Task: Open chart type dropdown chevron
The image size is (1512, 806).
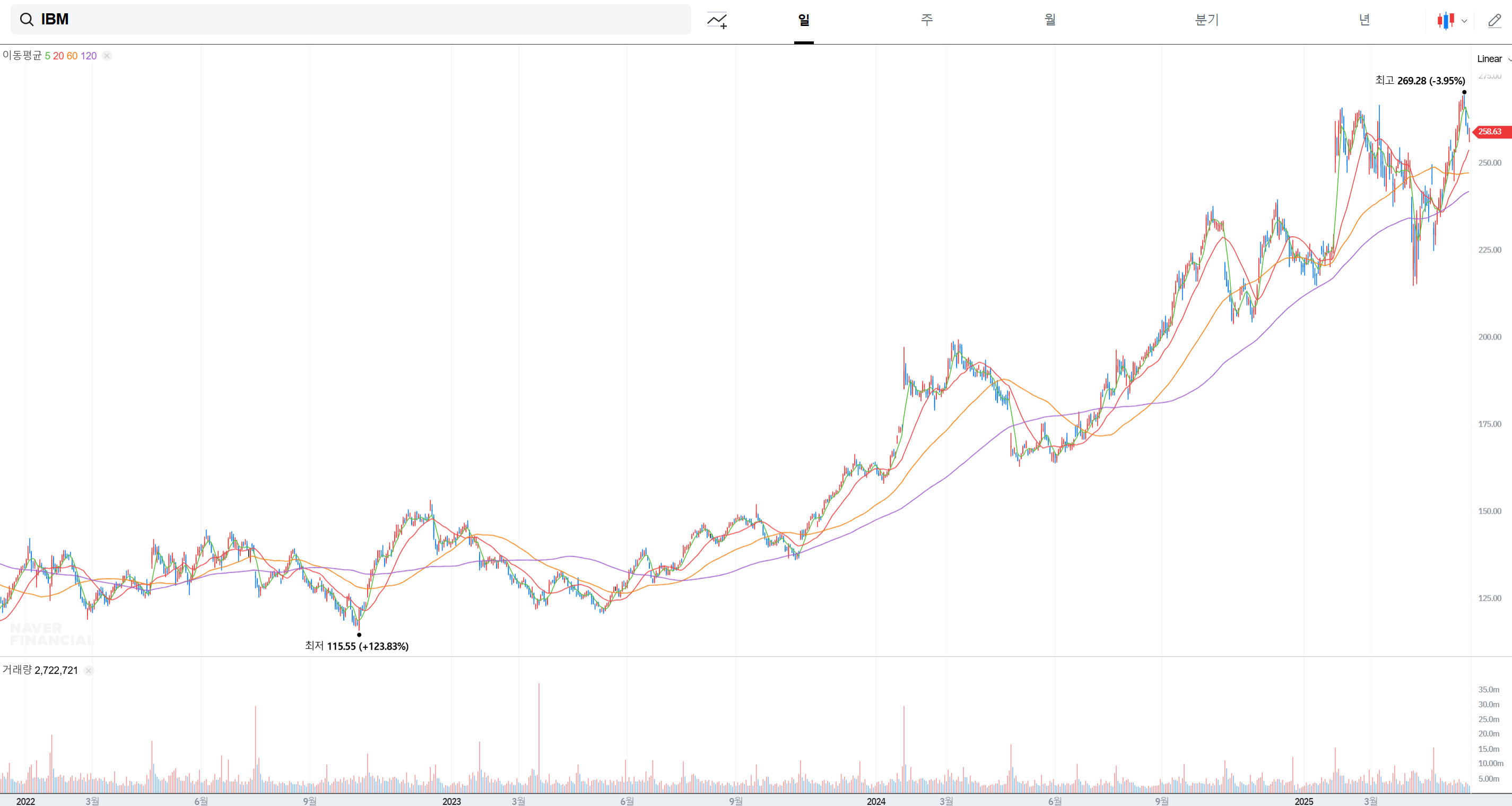Action: pos(1464,21)
